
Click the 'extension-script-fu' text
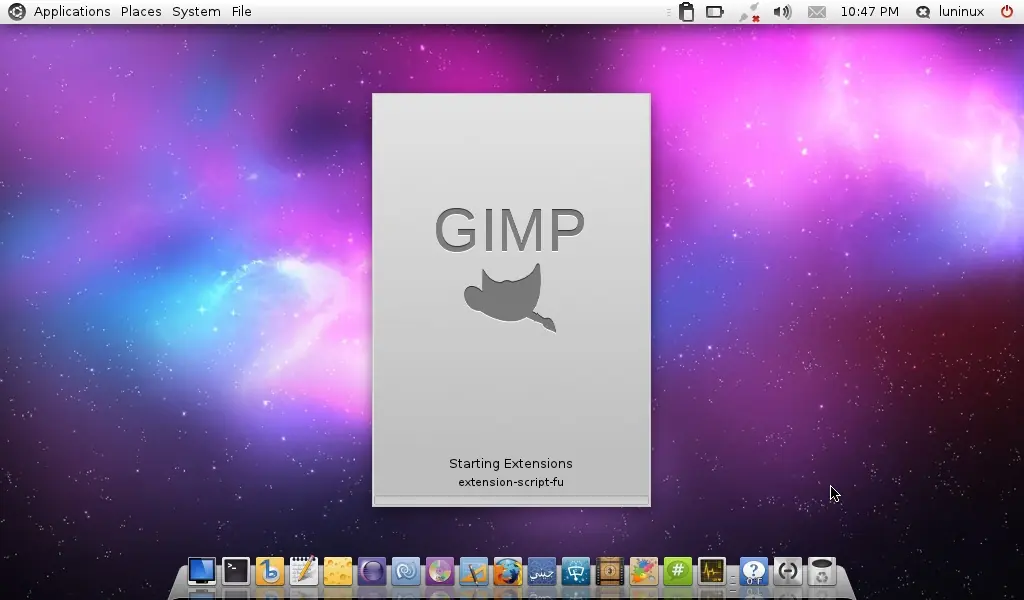click(511, 482)
